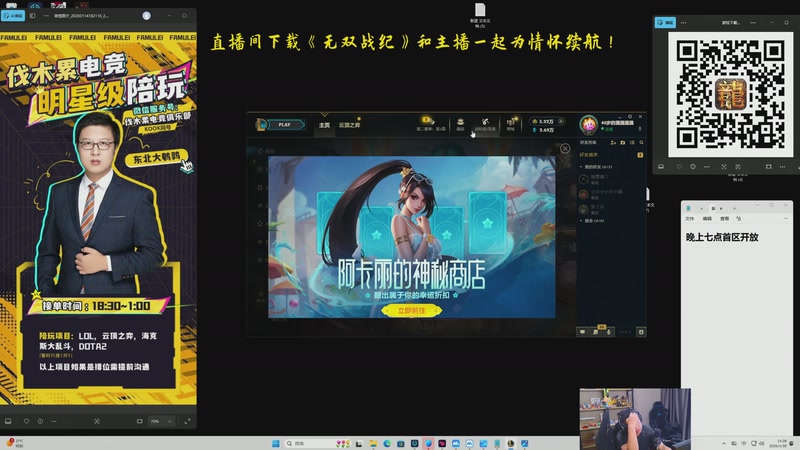Open the ellipsis menu next to QR viewer edit
The height and width of the screenshot is (450, 800).
[x=683, y=22]
